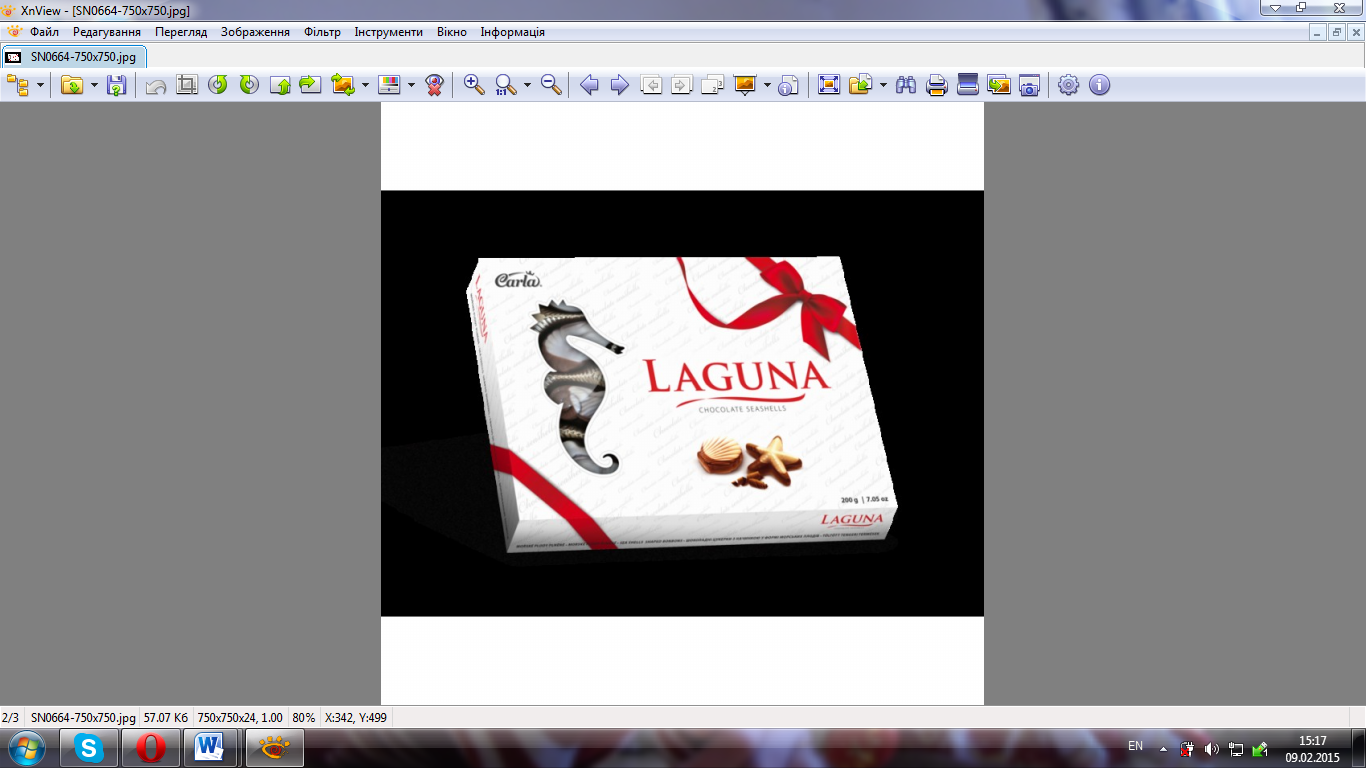Open the Browser tree view icon
This screenshot has width=1366, height=768.
point(18,85)
